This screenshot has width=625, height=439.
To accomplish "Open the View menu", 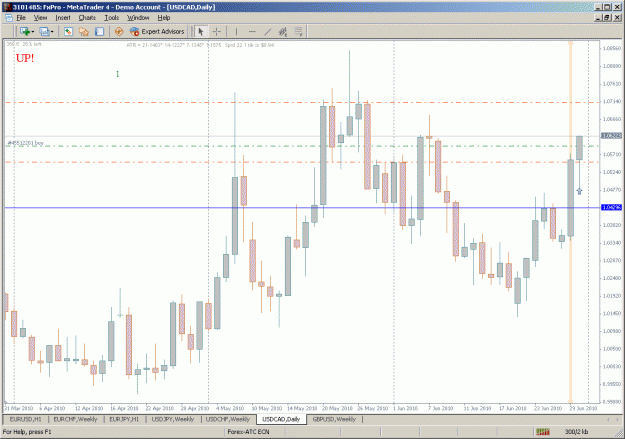I will point(40,18).
